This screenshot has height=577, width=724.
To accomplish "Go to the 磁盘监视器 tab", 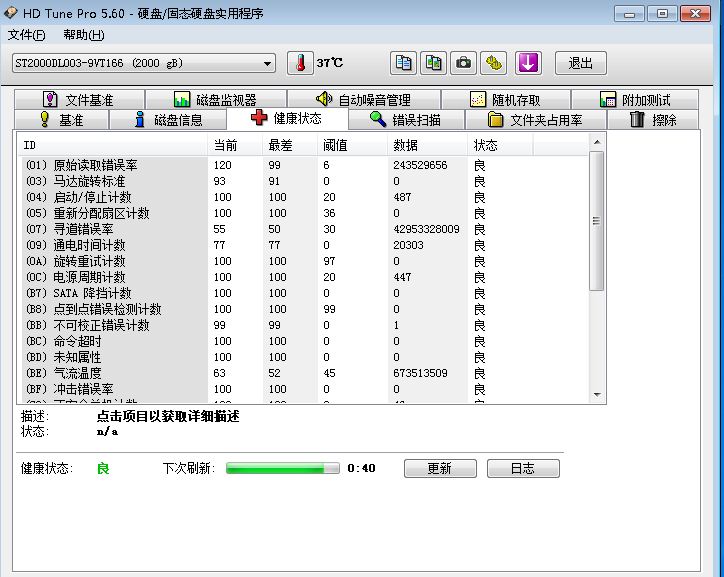I will pyautogui.click(x=215, y=100).
